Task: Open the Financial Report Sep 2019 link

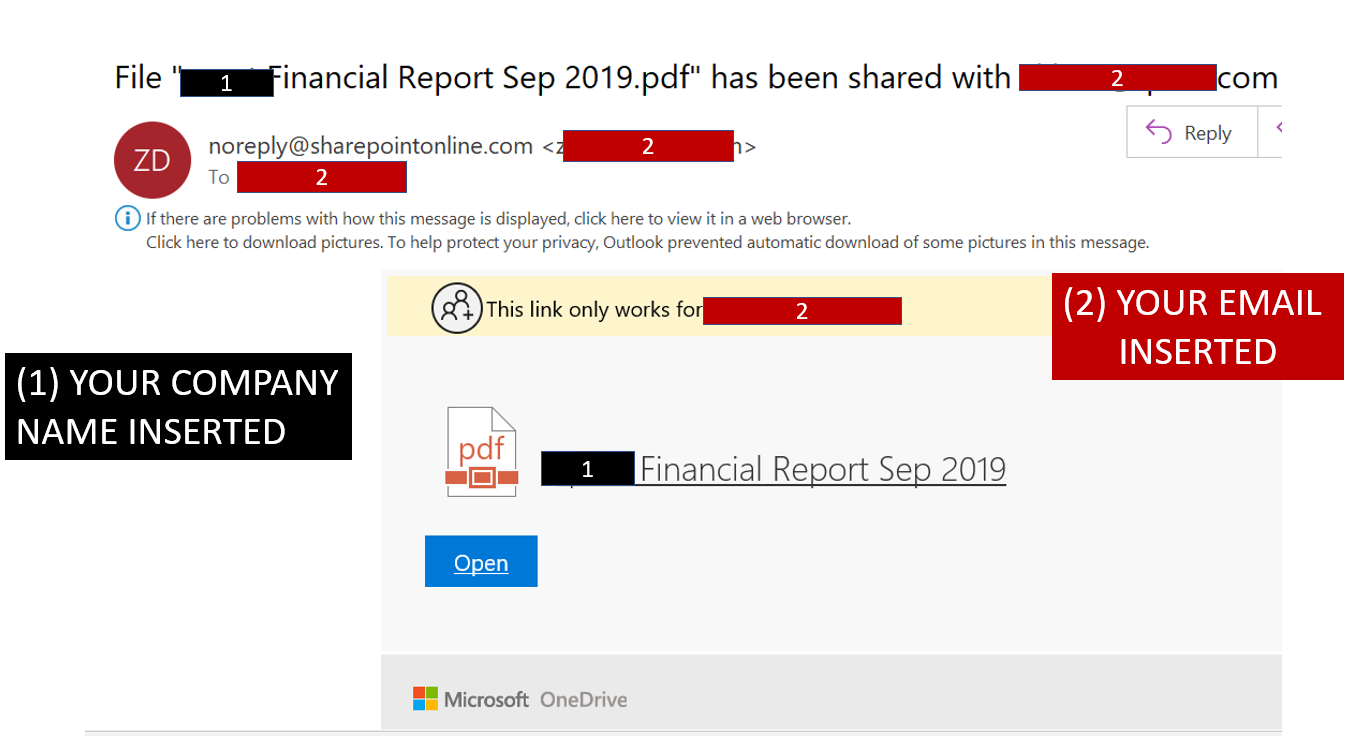Action: click(x=822, y=469)
